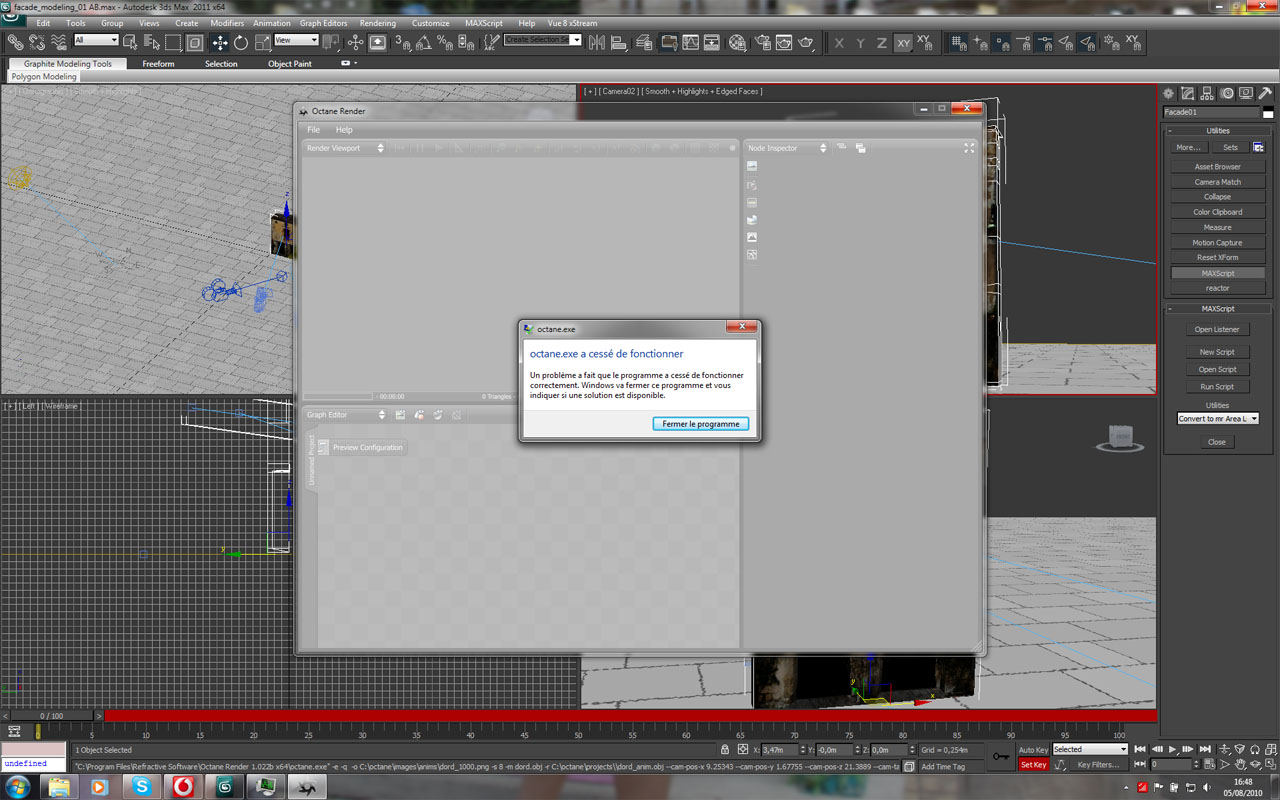The image size is (1280, 800).
Task: Open the Render Viewport dropdown in Octane
Action: tap(345, 148)
